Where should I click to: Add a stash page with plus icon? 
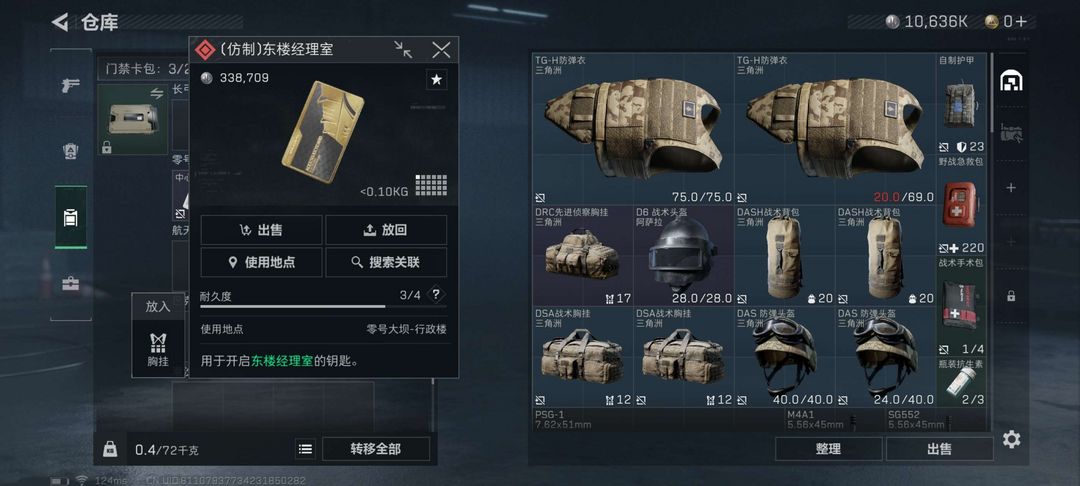[1011, 187]
